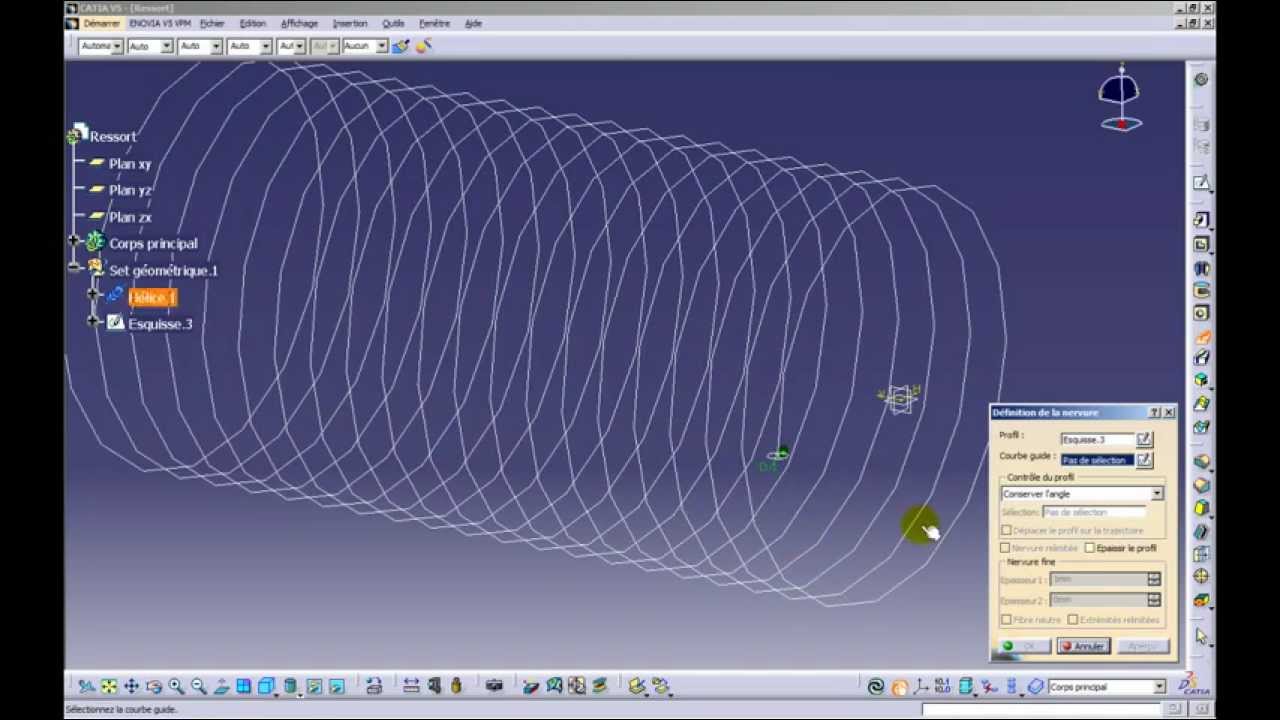Click the Profil sketch edit icon in dialog

1144,439
